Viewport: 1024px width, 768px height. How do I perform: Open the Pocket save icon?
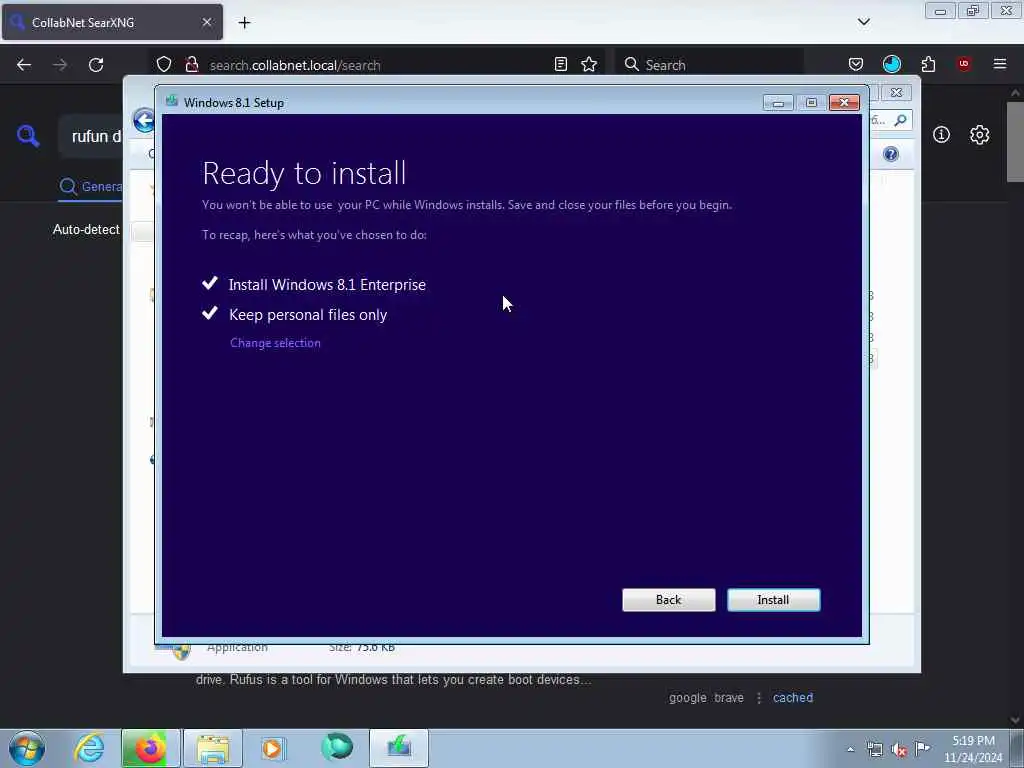tap(856, 64)
